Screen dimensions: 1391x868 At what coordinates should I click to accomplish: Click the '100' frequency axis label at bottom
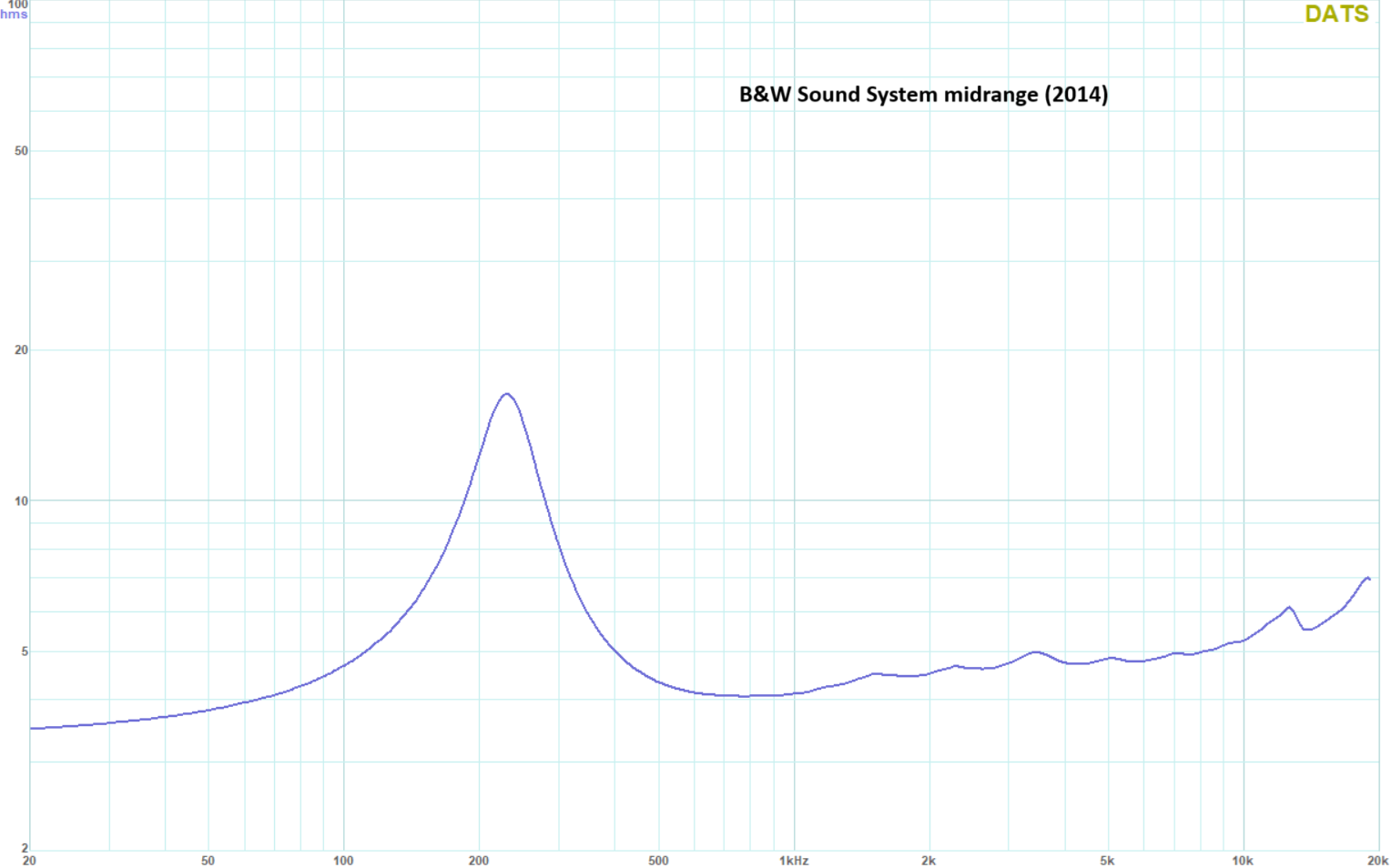click(343, 861)
